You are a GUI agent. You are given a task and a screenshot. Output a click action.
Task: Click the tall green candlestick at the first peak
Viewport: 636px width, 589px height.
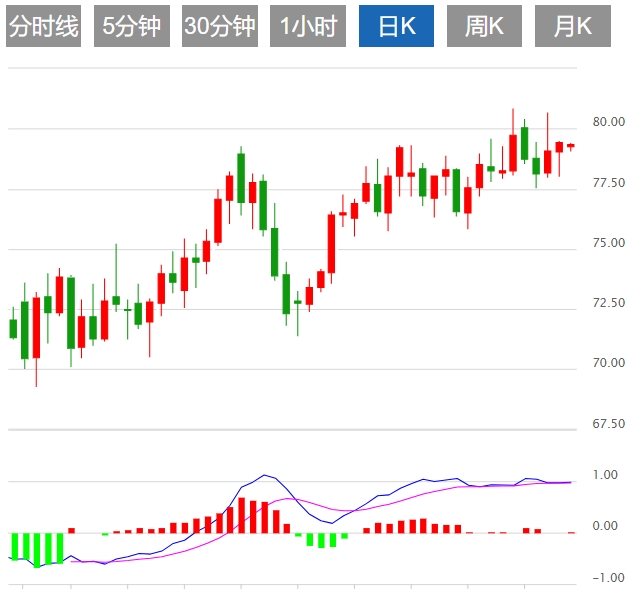241,178
